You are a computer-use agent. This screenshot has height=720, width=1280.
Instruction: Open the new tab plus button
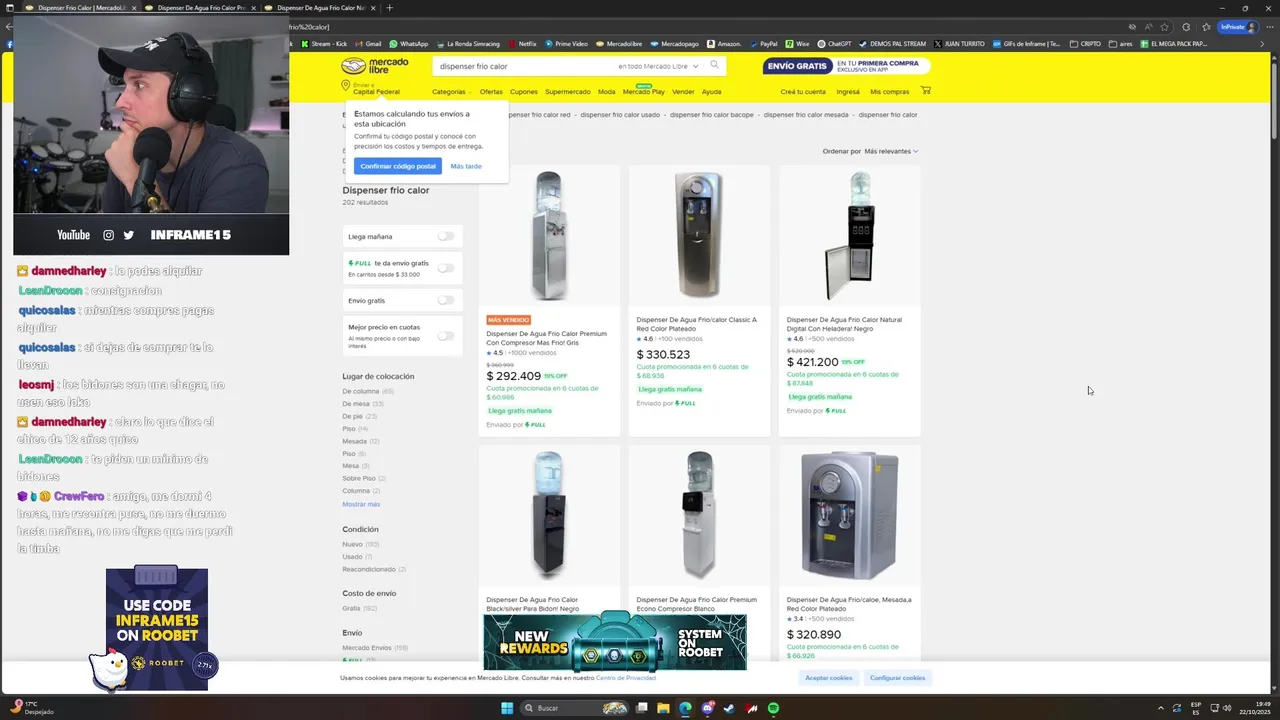[389, 8]
